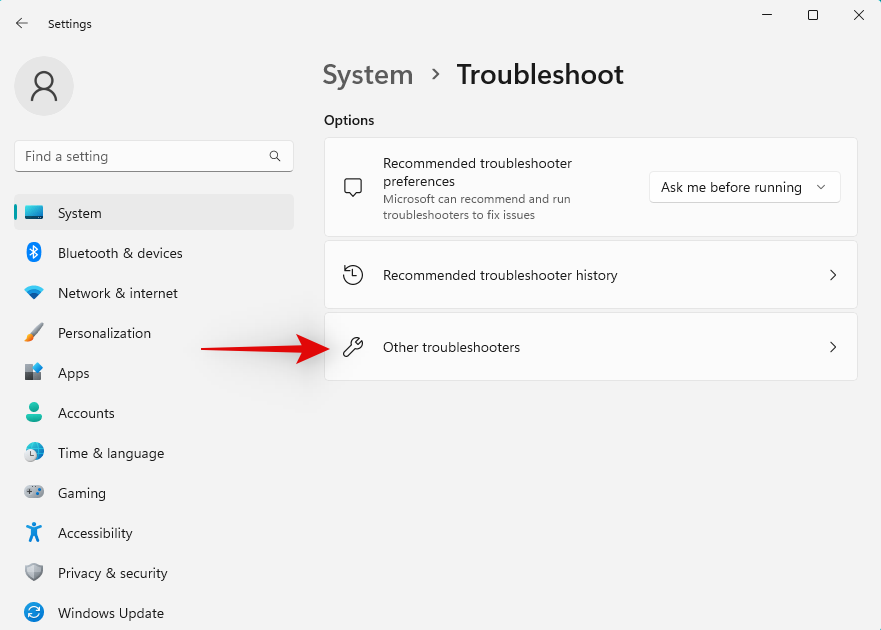Click the Gaming controller icon
The height and width of the screenshot is (630, 881).
tap(34, 492)
